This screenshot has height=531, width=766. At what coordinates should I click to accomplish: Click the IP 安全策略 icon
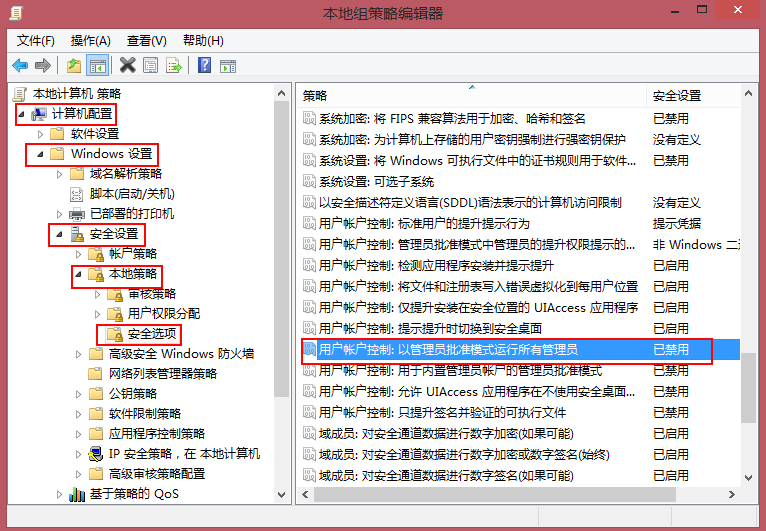coord(96,454)
